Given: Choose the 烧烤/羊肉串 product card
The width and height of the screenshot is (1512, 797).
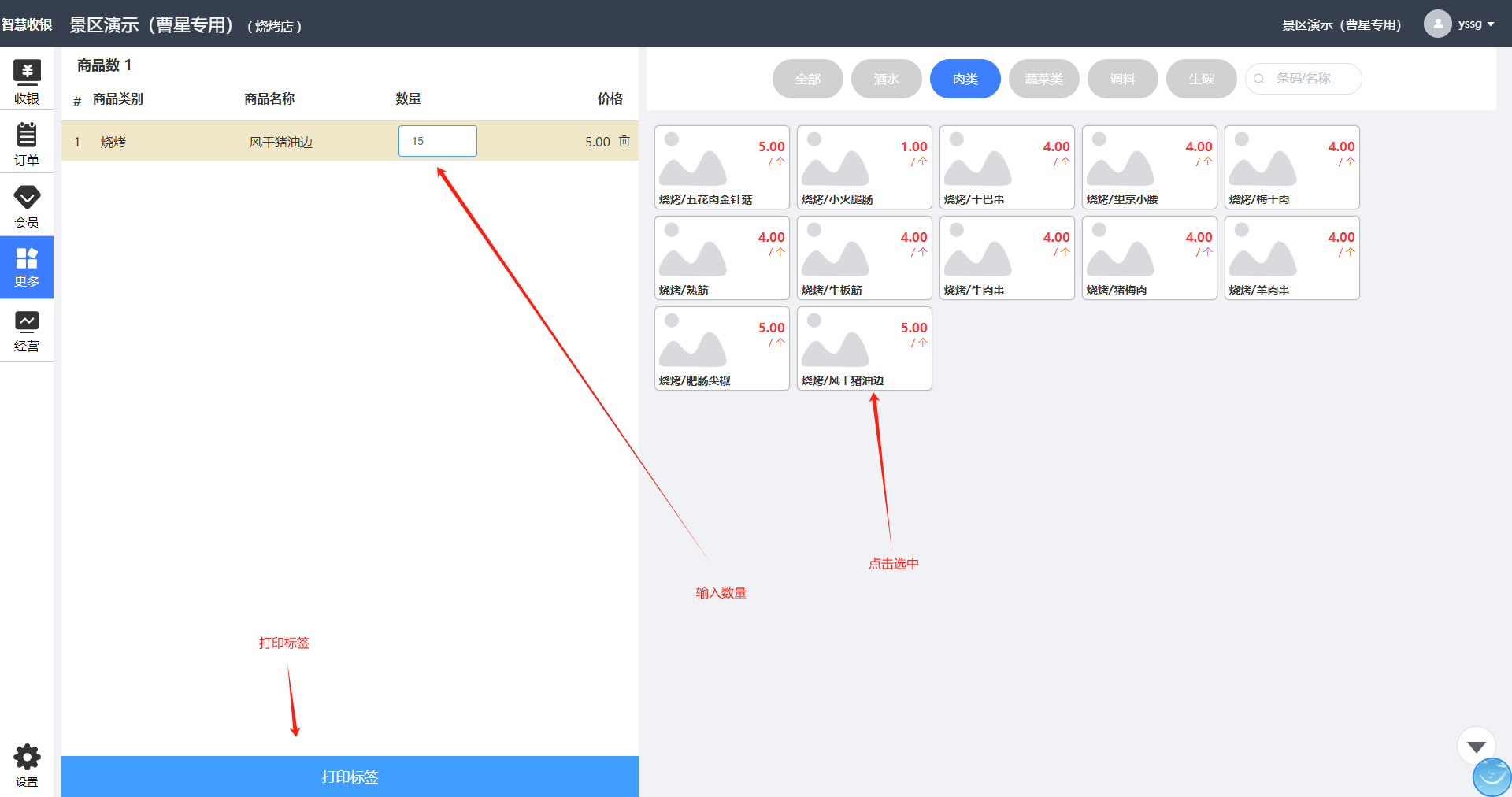Looking at the screenshot, I should pyautogui.click(x=1291, y=258).
